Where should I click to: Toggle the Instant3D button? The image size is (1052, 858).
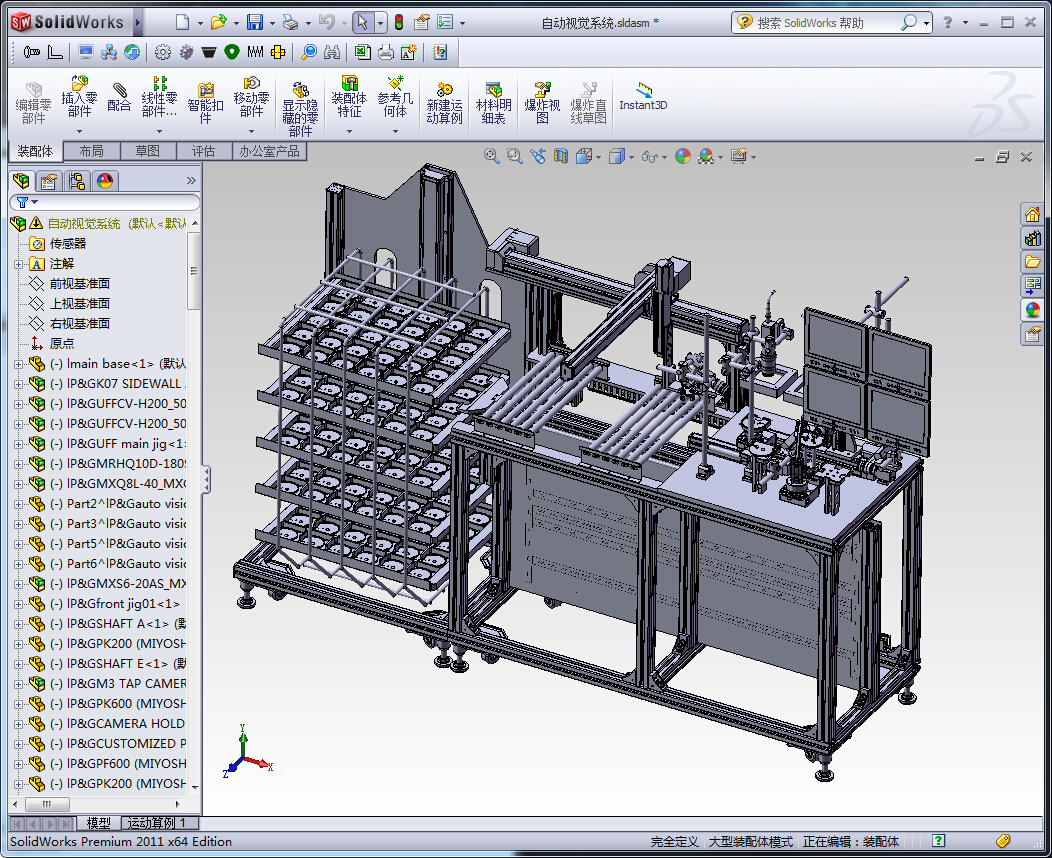643,96
